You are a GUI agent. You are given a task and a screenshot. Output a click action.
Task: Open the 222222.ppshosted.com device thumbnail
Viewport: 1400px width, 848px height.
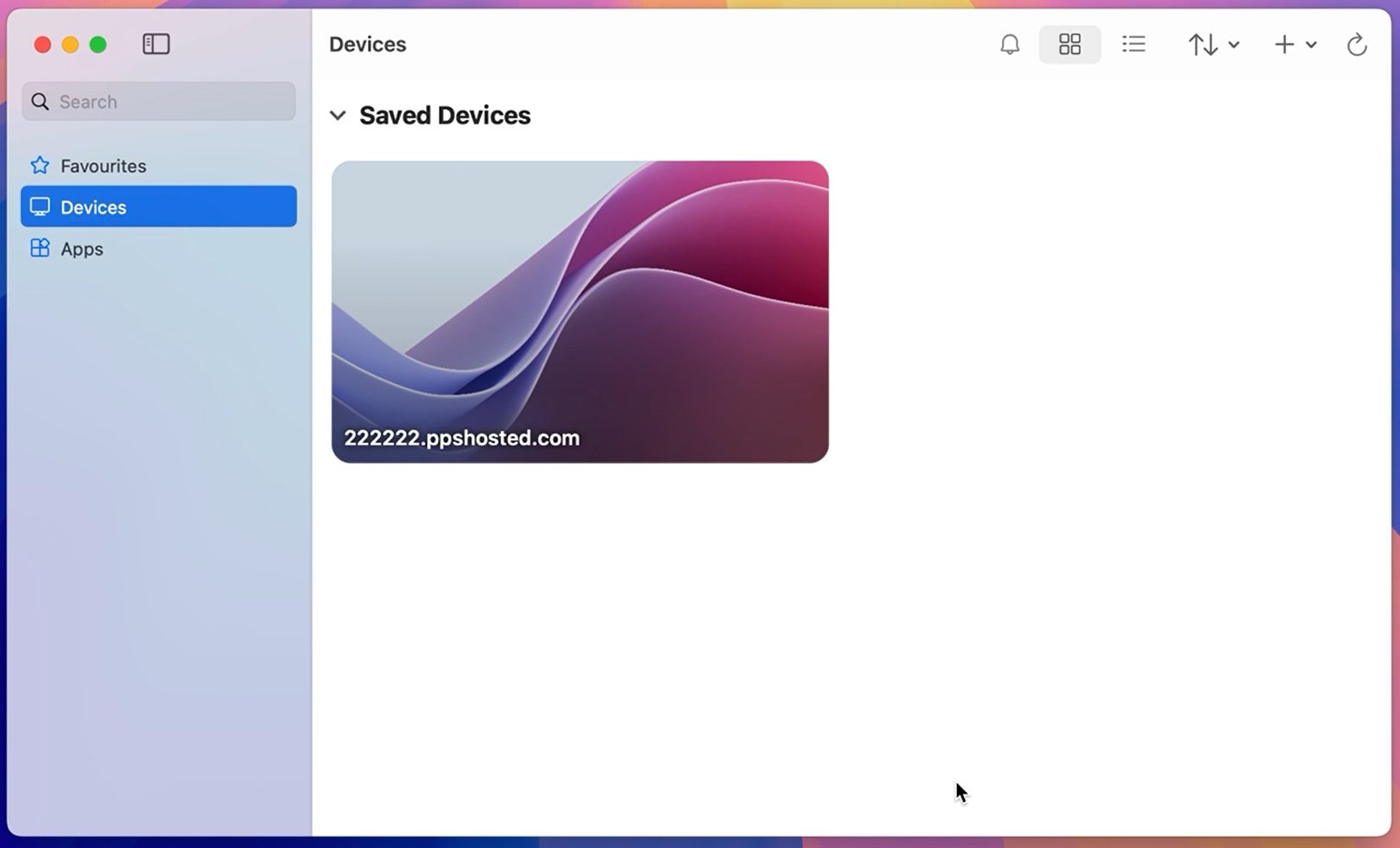pyautogui.click(x=580, y=312)
